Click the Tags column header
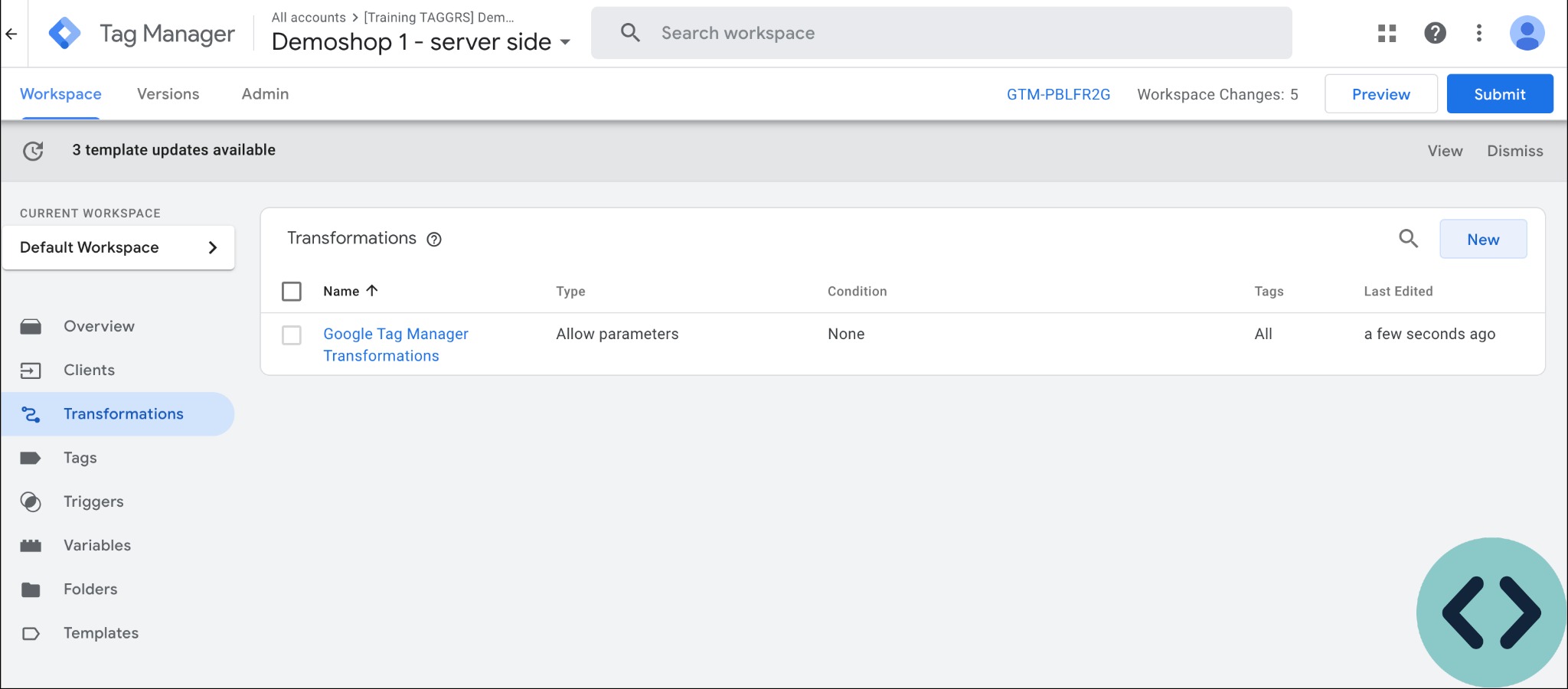This screenshot has height=689, width=1568. 1269,292
